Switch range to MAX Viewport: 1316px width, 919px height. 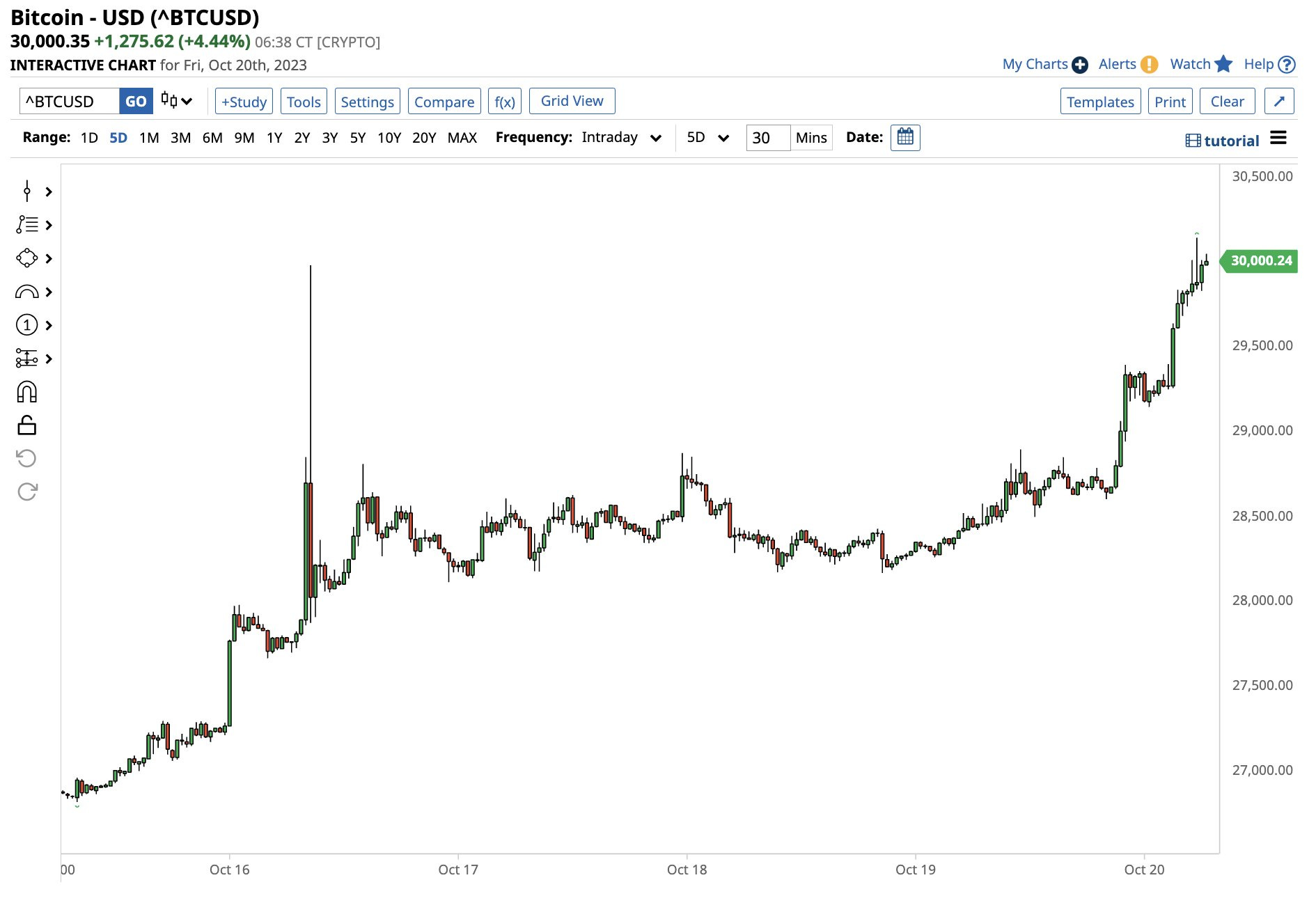click(x=462, y=137)
